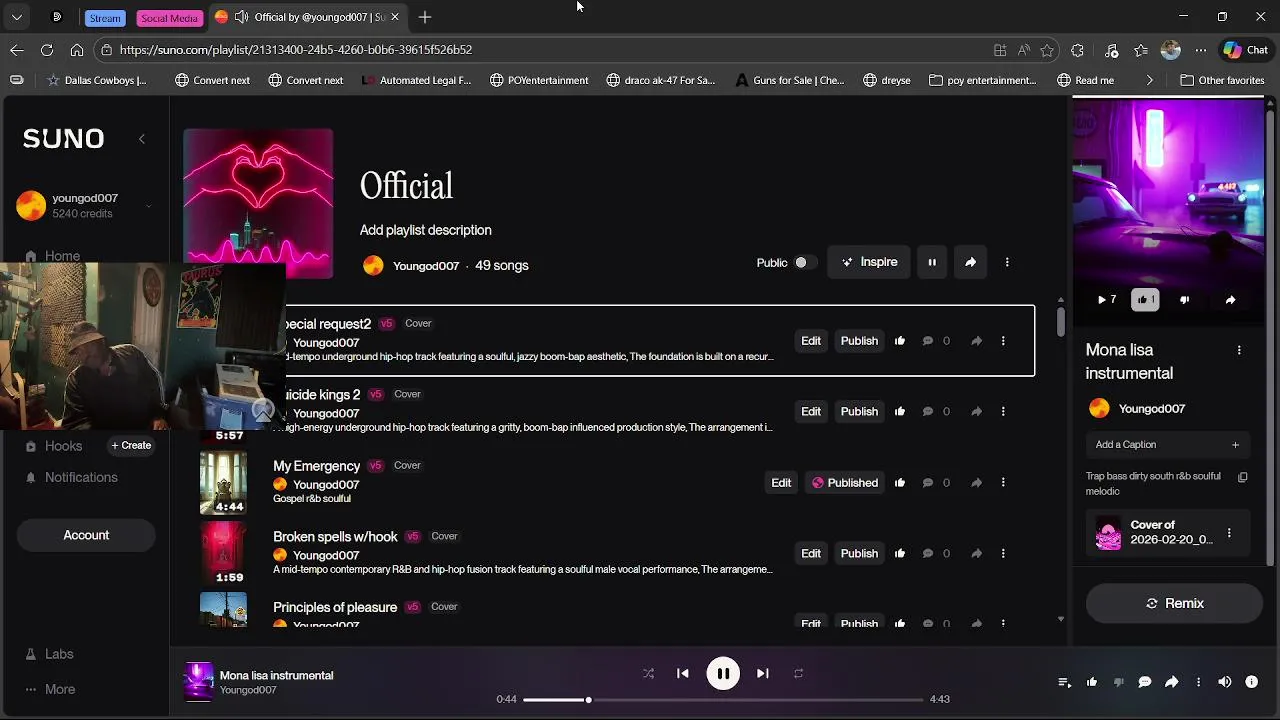Open more options for Suicide kings 2
Image resolution: width=1280 pixels, height=720 pixels.
coord(1003,412)
